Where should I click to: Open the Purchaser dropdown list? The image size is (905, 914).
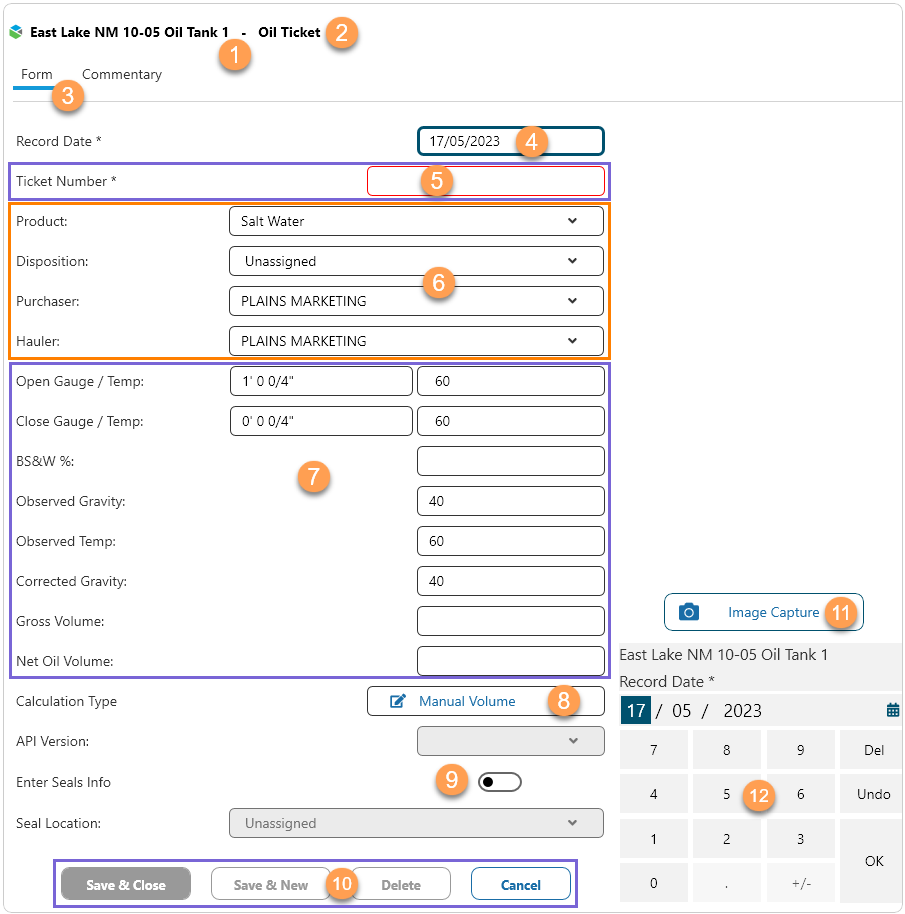click(x=572, y=301)
